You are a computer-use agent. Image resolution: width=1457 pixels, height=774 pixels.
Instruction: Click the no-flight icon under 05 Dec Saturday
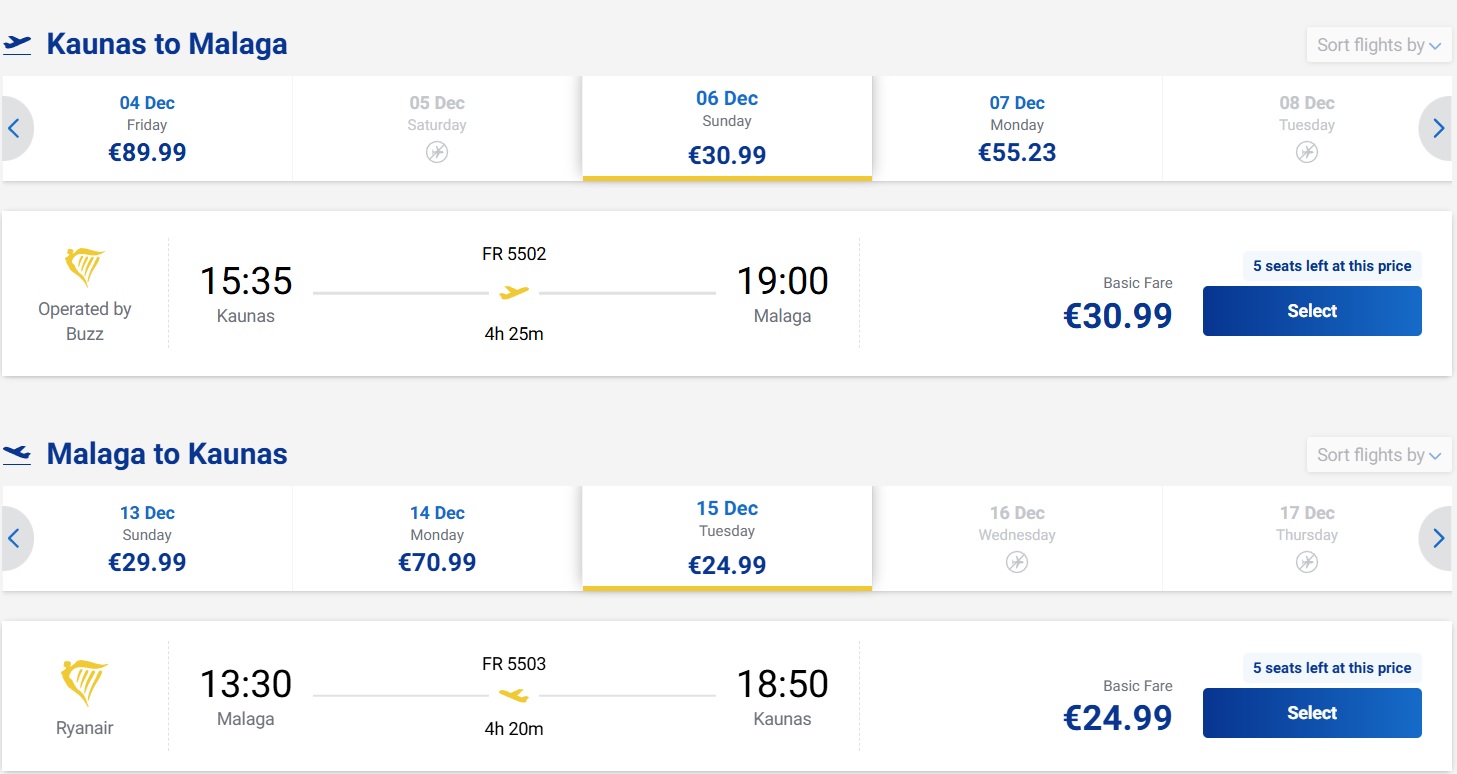(x=437, y=152)
